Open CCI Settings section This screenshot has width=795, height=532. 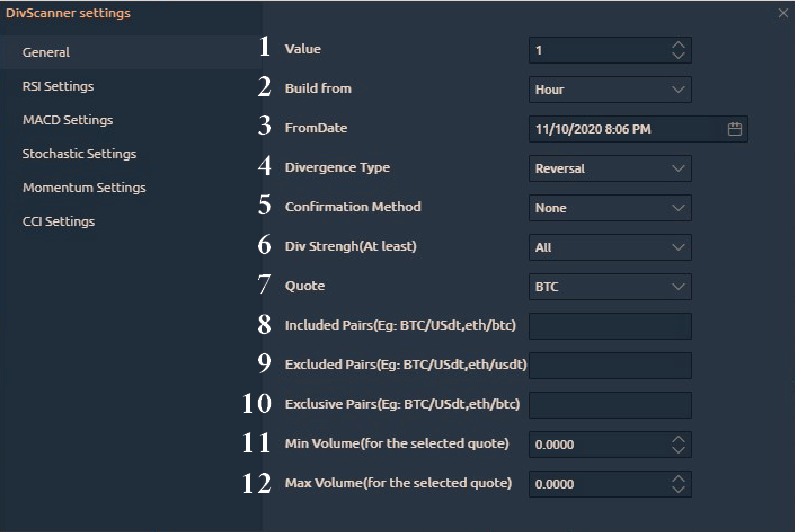tap(58, 221)
